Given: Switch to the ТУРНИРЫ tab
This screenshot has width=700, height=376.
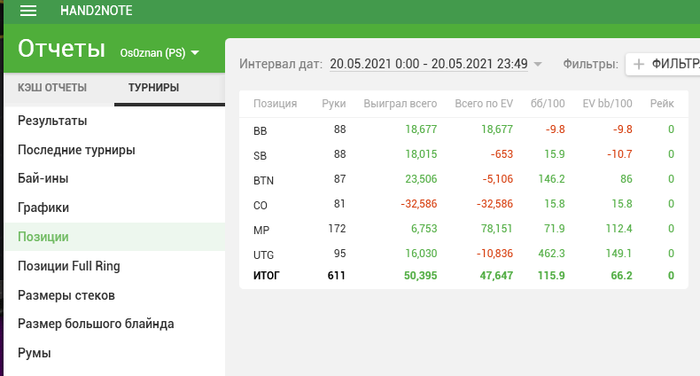Looking at the screenshot, I should [x=154, y=88].
